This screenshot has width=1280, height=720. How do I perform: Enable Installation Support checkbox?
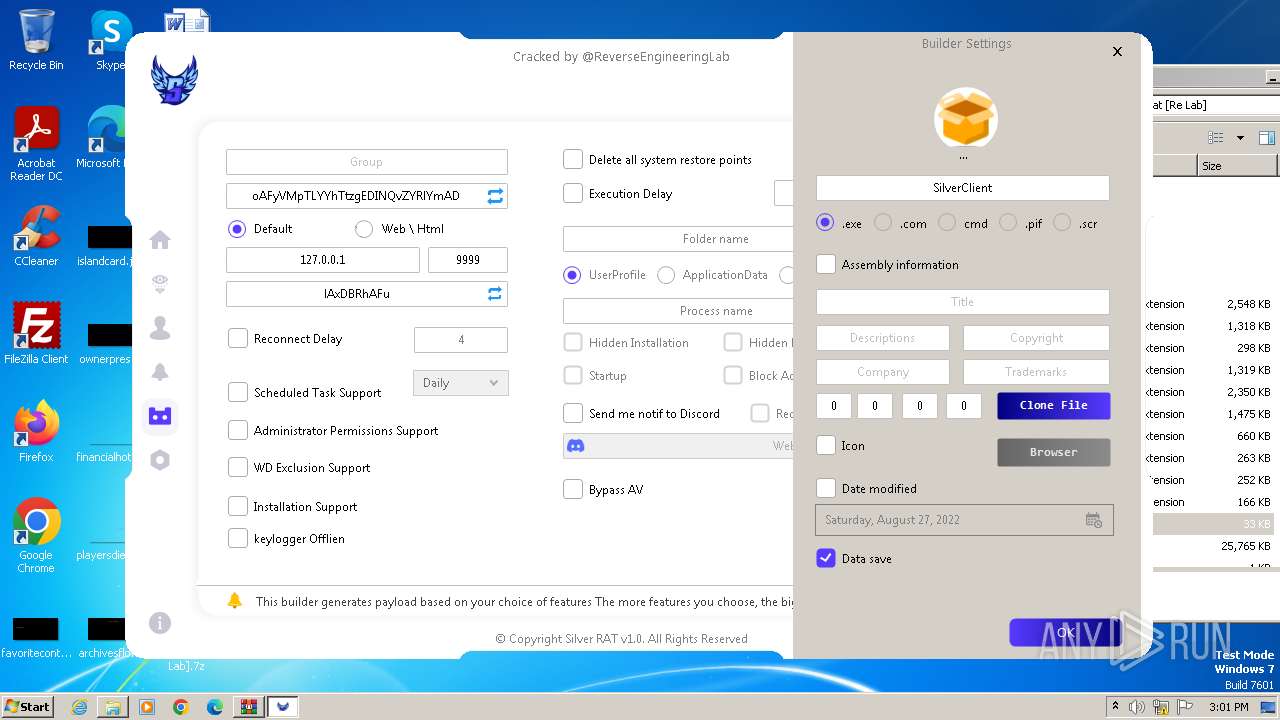click(x=238, y=506)
